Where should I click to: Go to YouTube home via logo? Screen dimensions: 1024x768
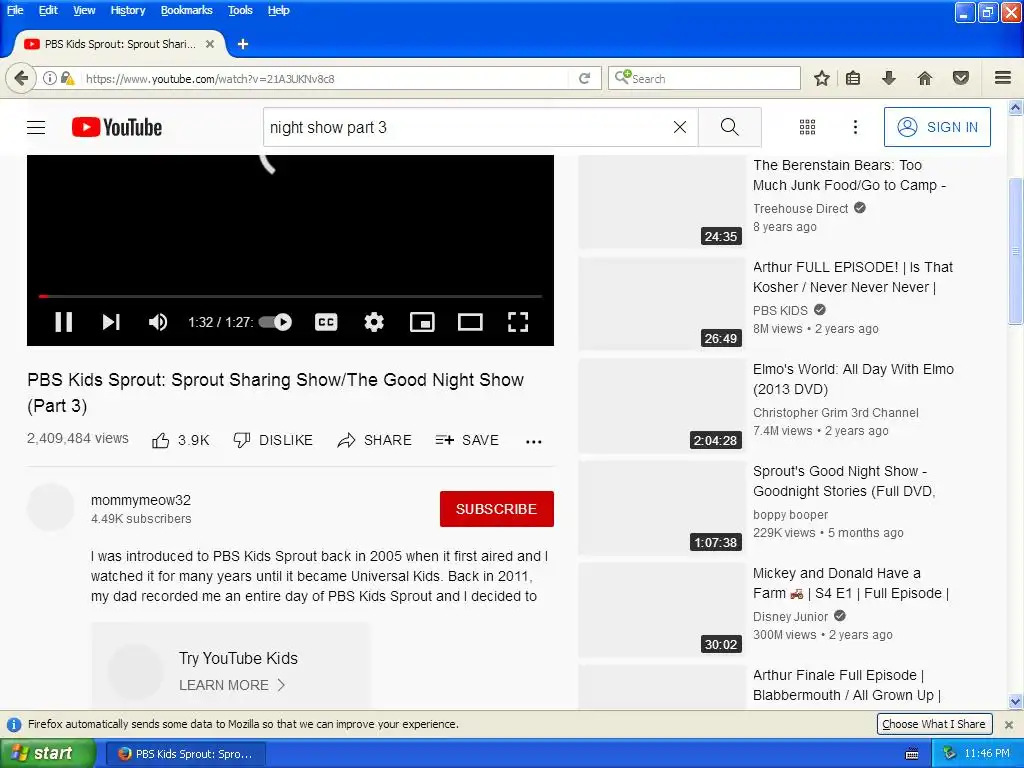[x=117, y=127]
